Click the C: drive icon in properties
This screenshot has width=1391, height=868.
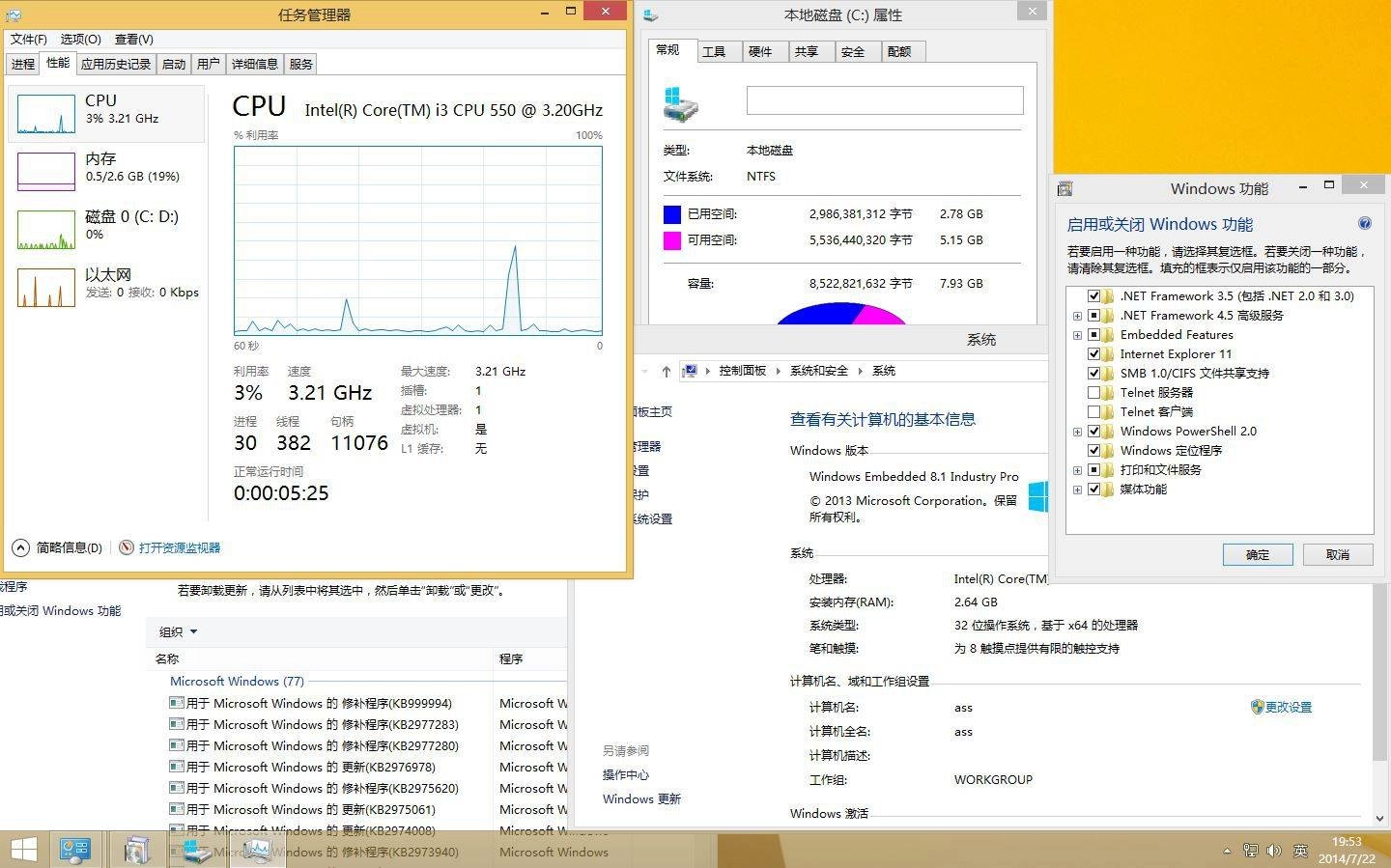pos(681,103)
